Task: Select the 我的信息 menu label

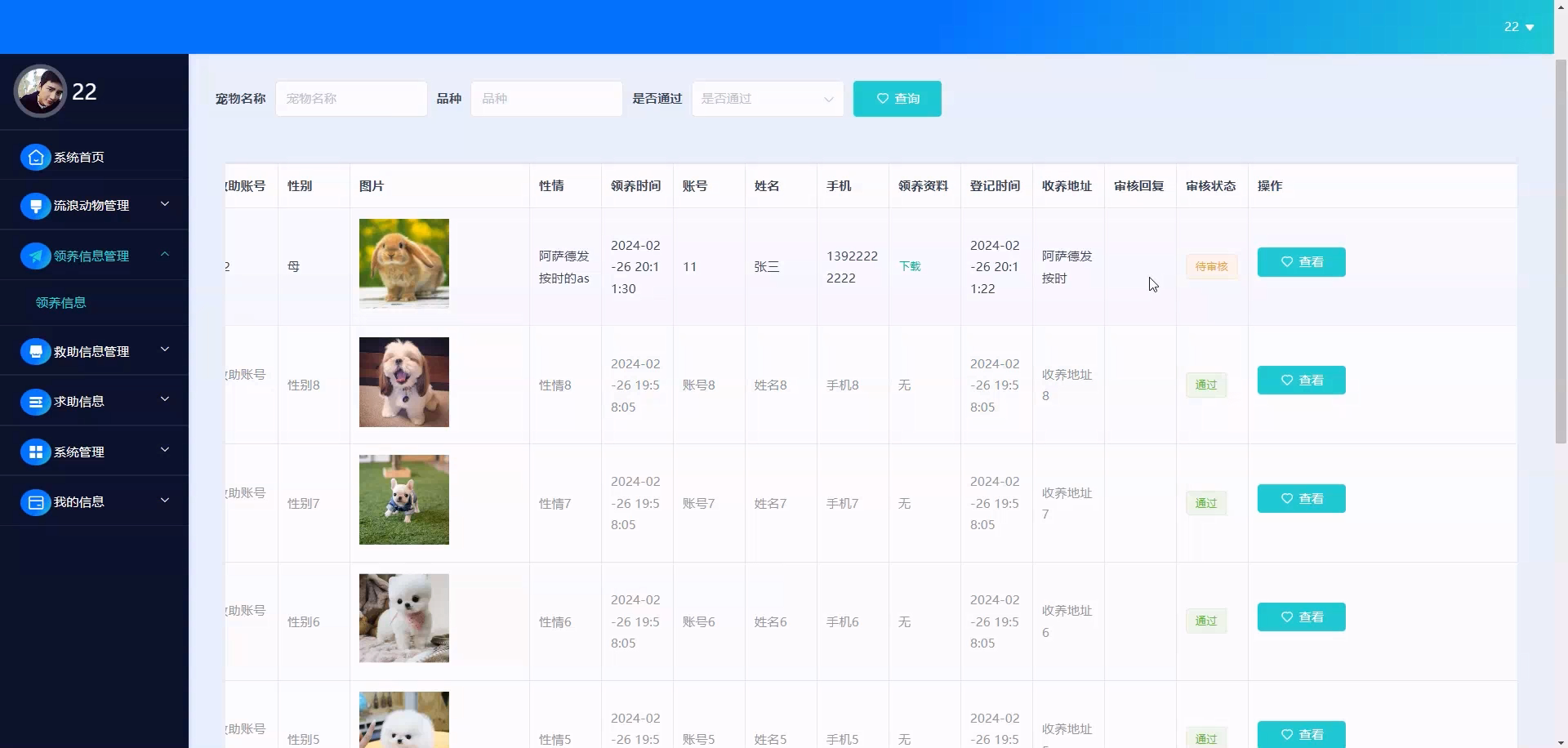Action: pos(78,502)
